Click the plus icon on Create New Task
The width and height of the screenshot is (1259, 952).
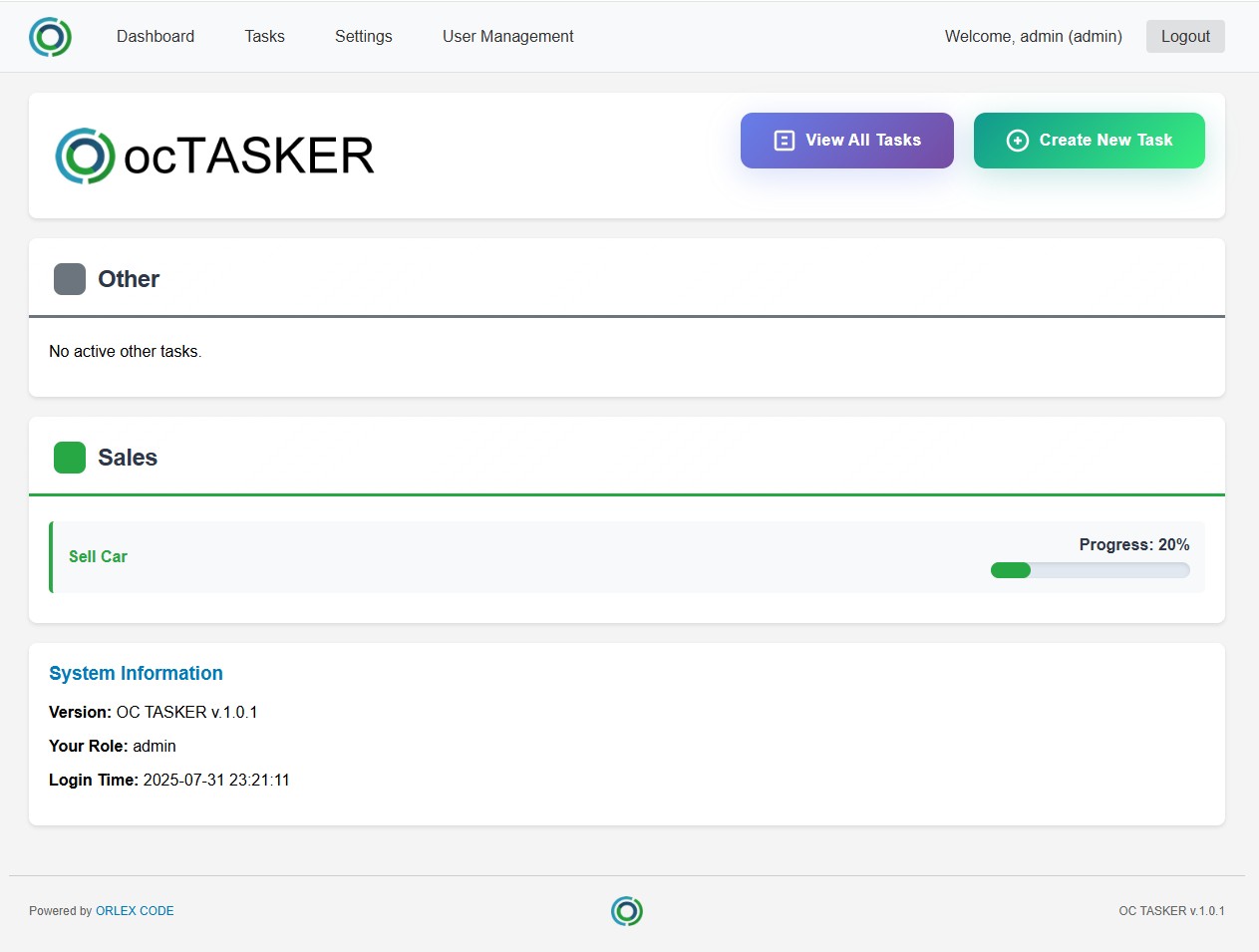click(1017, 141)
